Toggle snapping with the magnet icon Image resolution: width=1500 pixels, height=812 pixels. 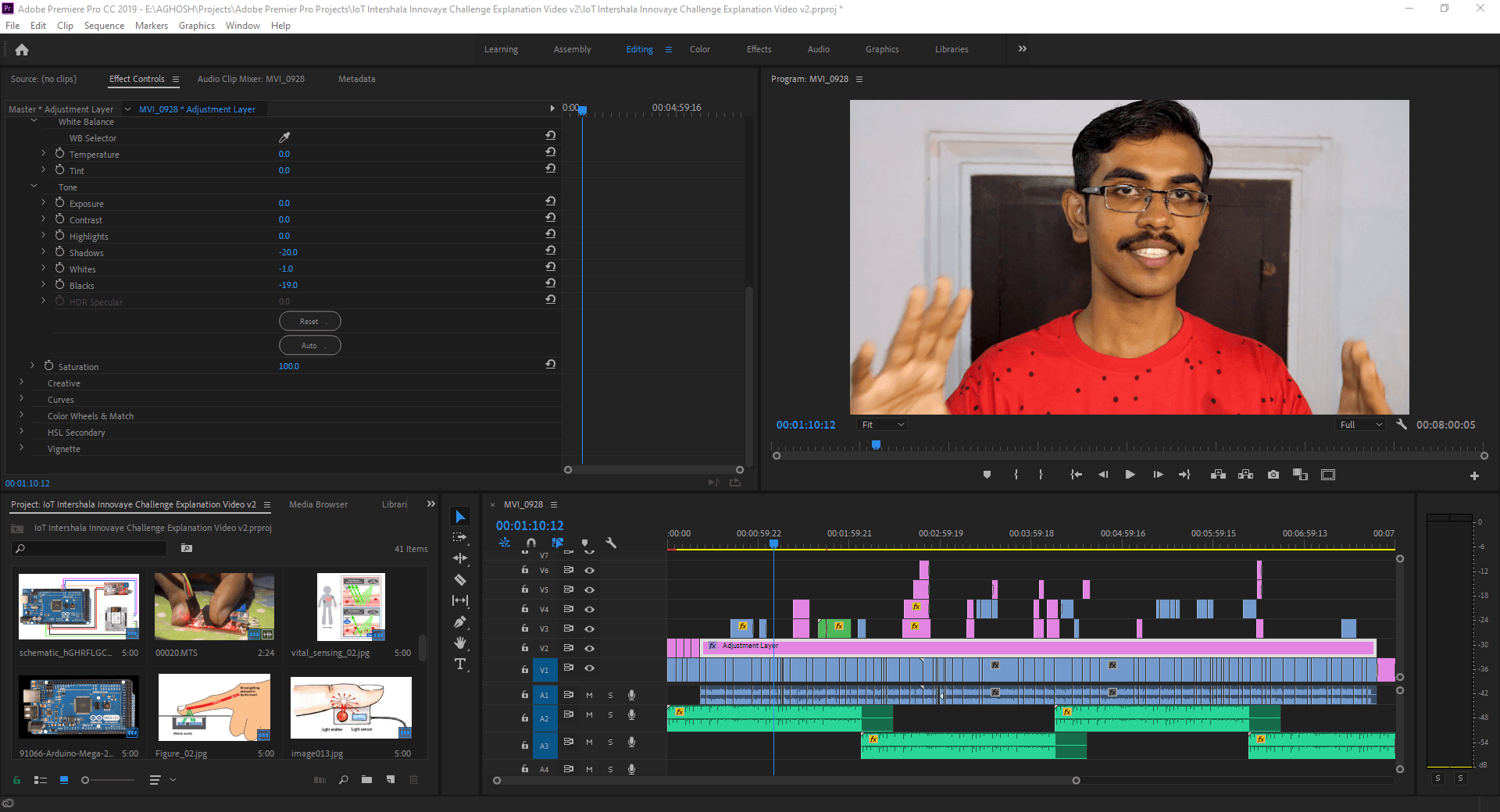[x=530, y=543]
